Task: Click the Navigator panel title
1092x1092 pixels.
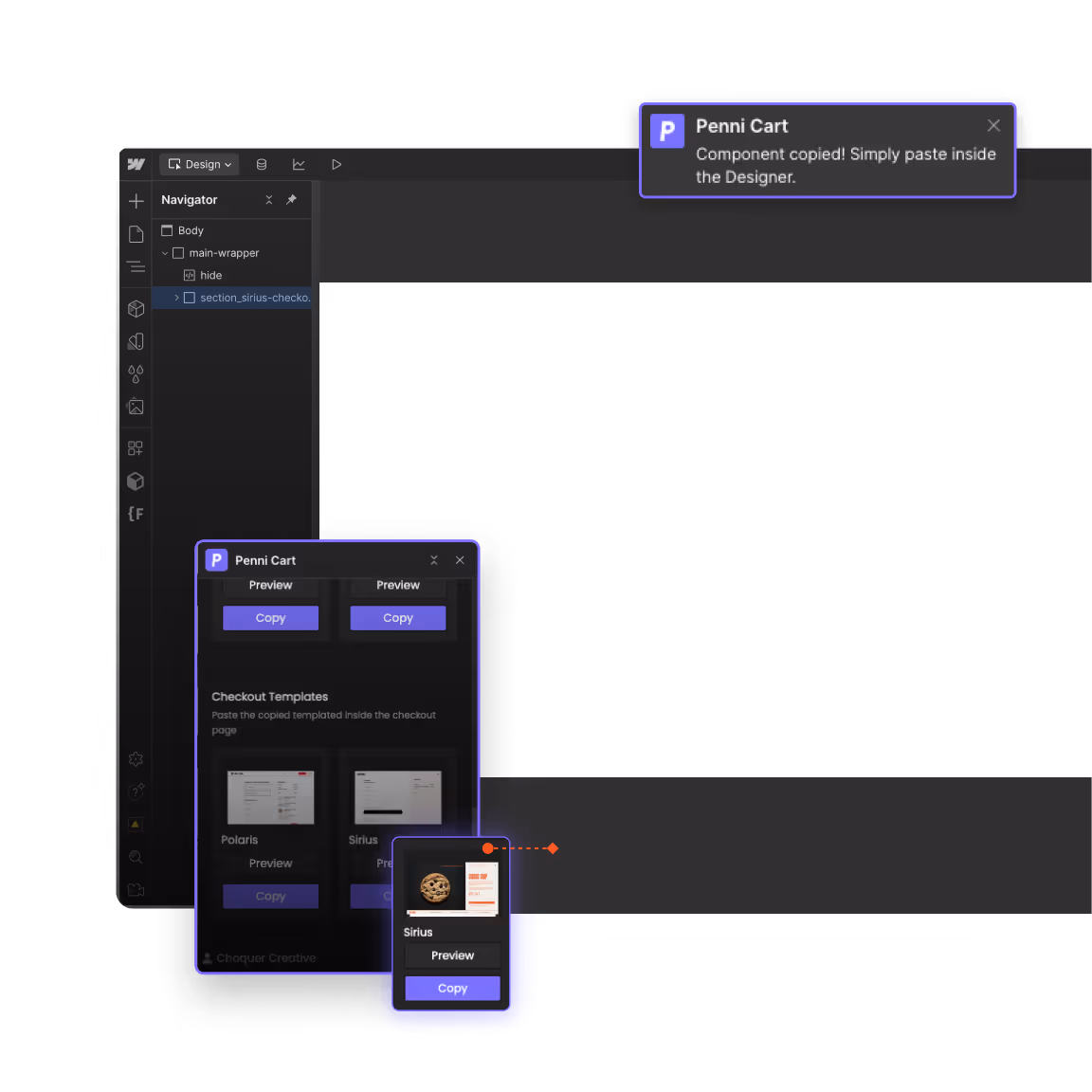Action: pos(190,200)
